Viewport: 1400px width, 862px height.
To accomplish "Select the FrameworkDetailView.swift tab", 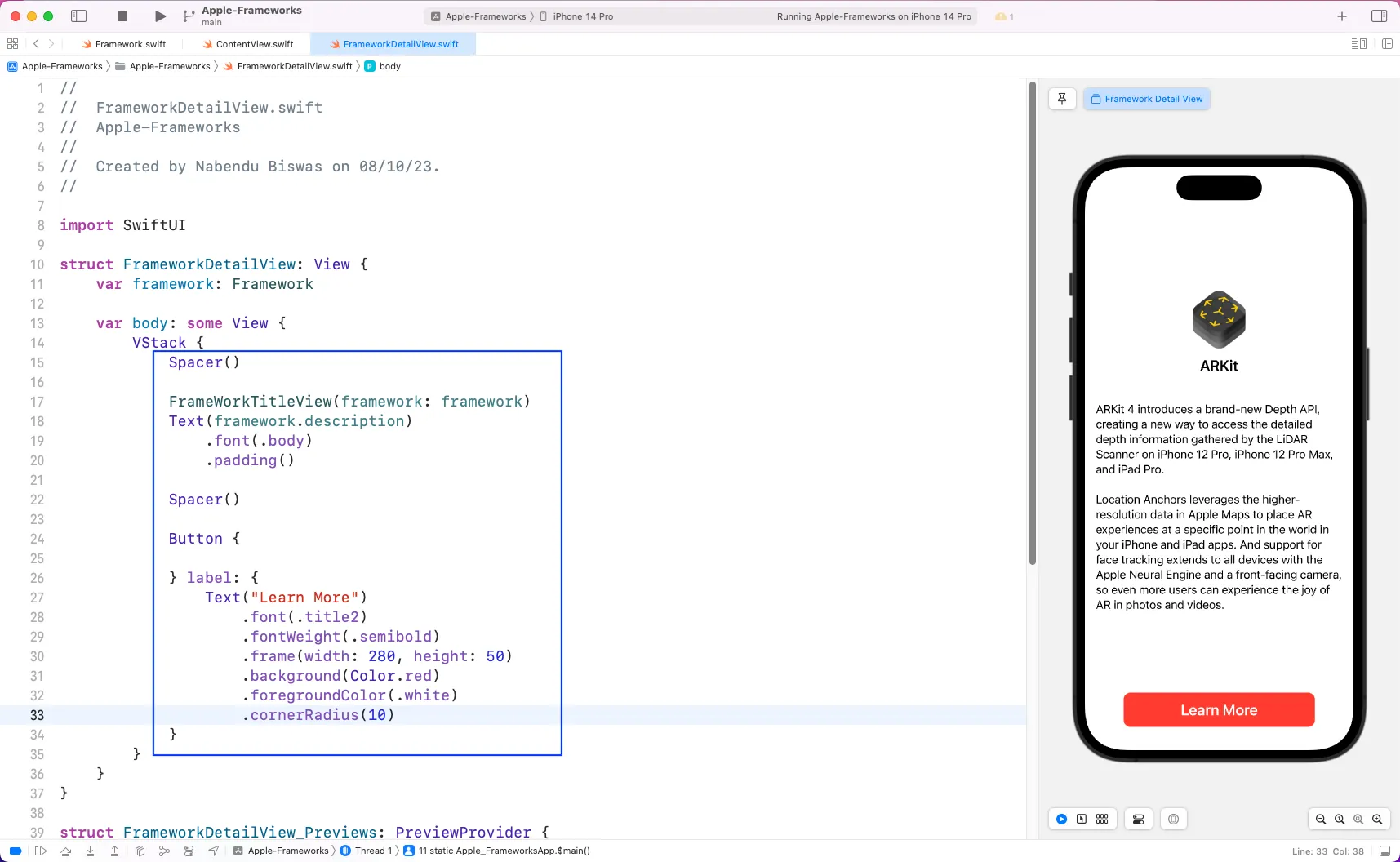I will (x=395, y=44).
